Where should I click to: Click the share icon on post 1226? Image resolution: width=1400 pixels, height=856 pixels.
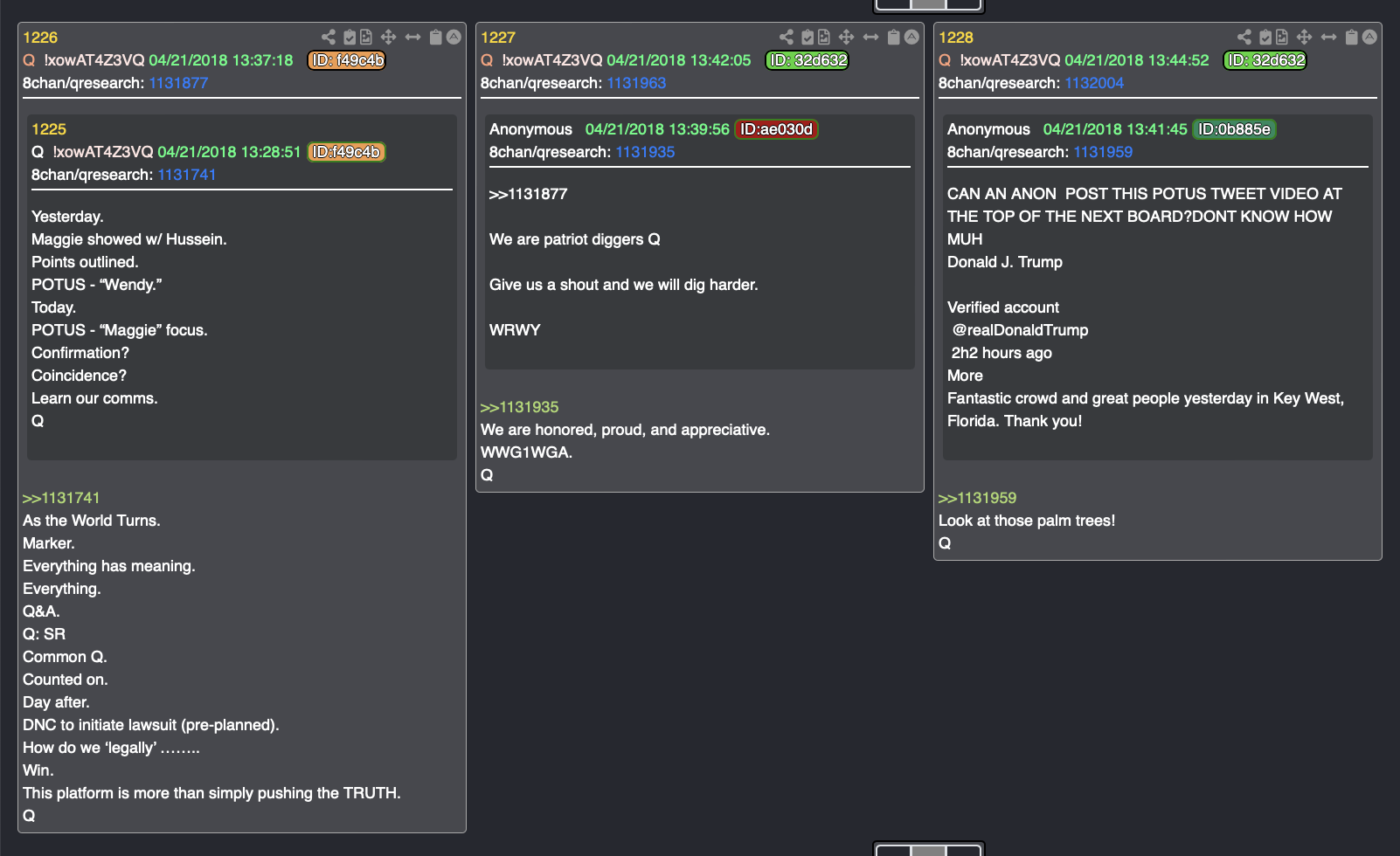click(x=329, y=37)
